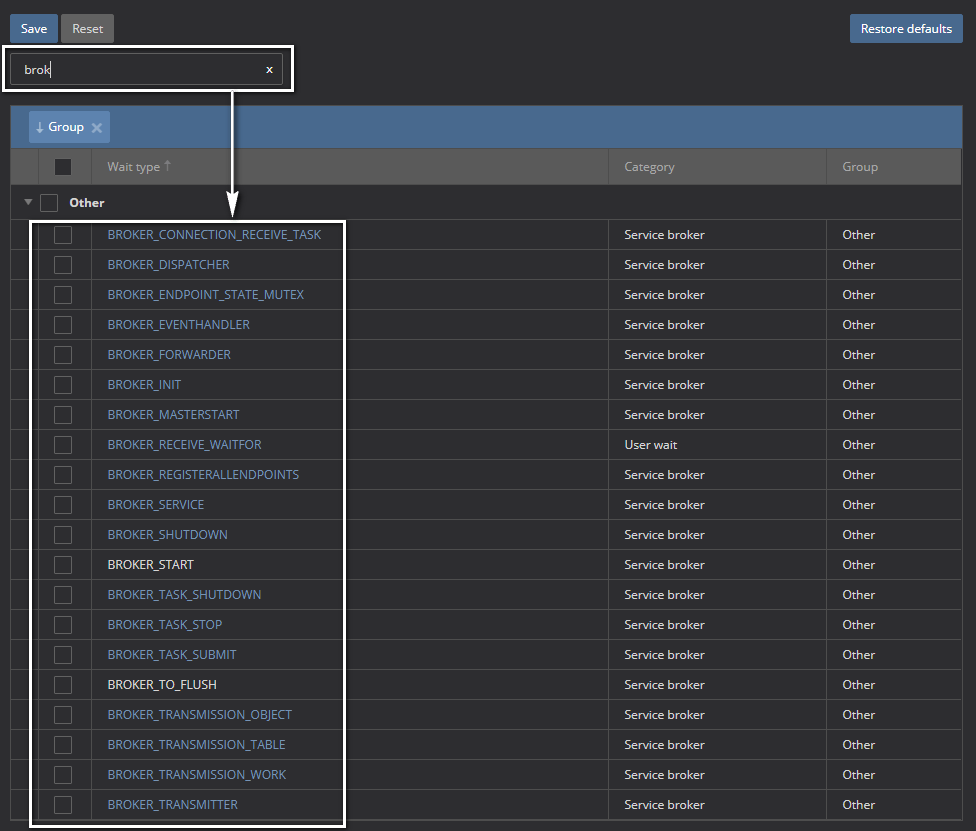Open the BROKER_MASTERSTART link

[x=173, y=415]
